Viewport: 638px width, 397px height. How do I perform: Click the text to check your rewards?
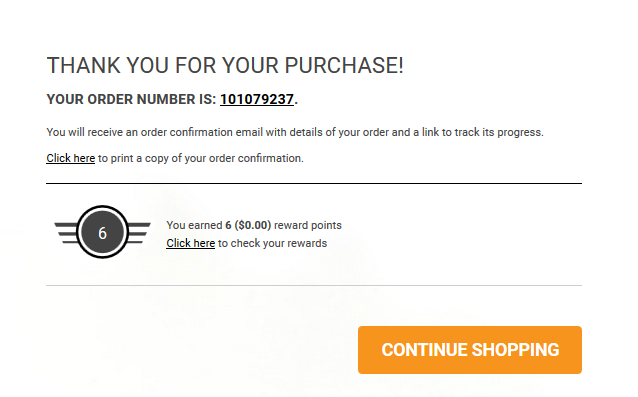pyautogui.click(x=273, y=243)
